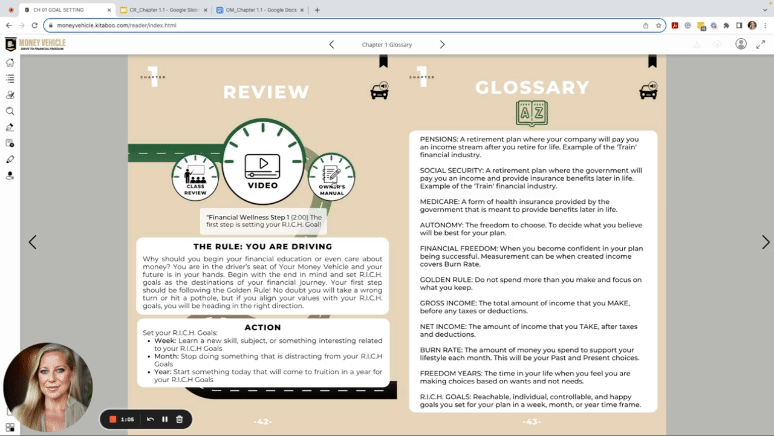
Task: Turn to next page with right arrow
Action: pyautogui.click(x=766, y=242)
